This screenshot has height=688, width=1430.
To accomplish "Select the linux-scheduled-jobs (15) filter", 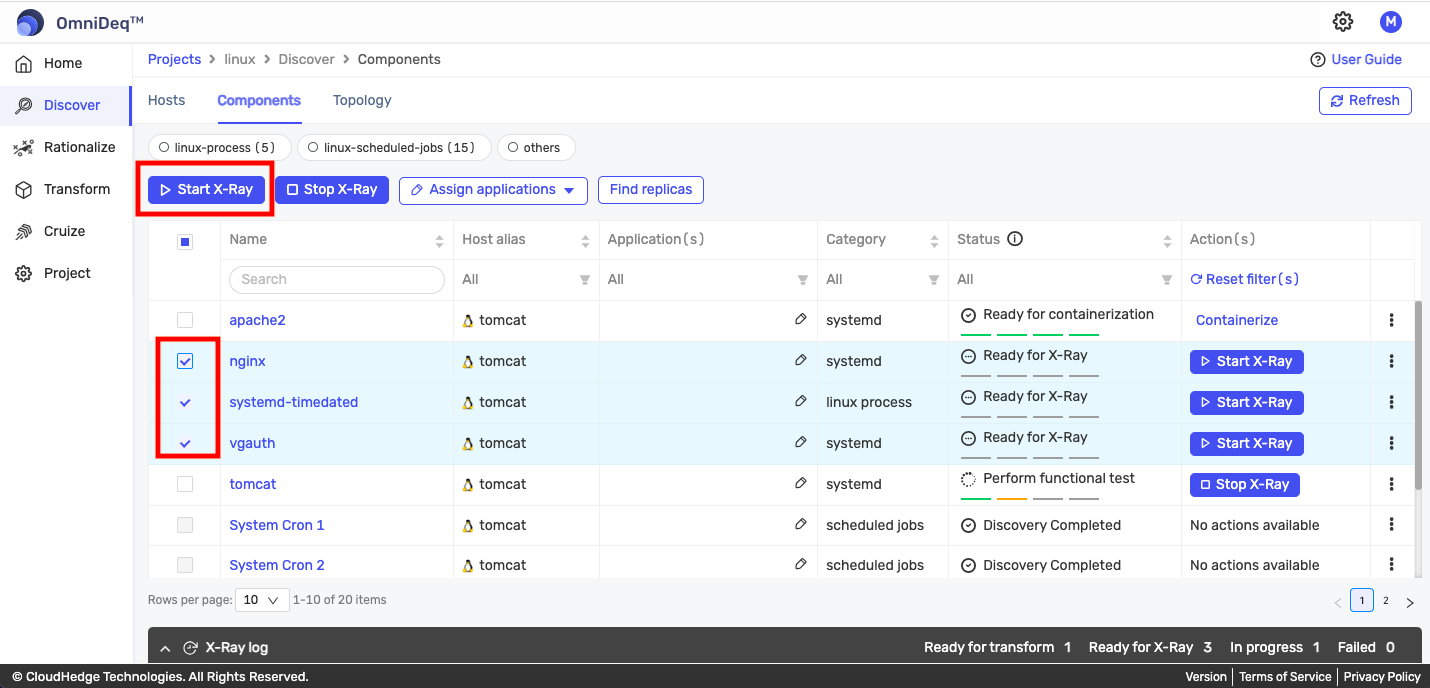I will [x=393, y=148].
